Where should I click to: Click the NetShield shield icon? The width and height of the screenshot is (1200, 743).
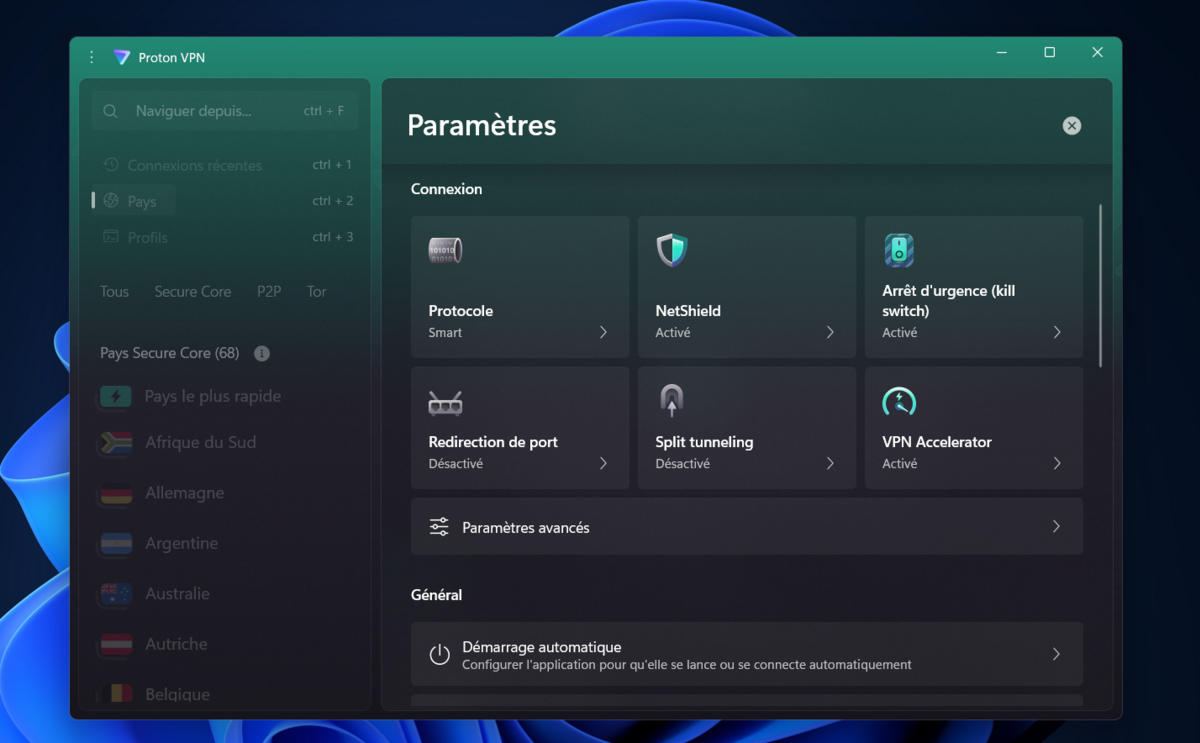click(671, 250)
